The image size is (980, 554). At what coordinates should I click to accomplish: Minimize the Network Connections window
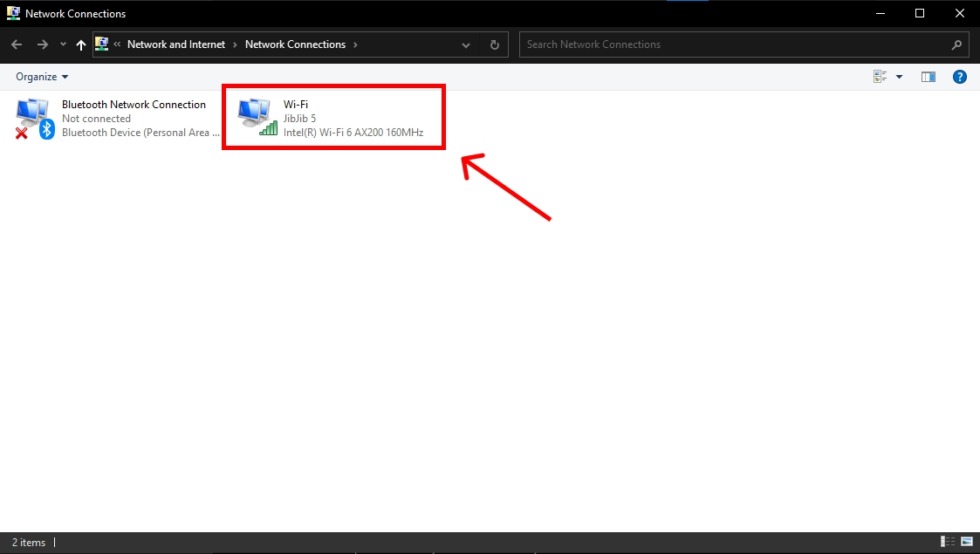(x=880, y=13)
